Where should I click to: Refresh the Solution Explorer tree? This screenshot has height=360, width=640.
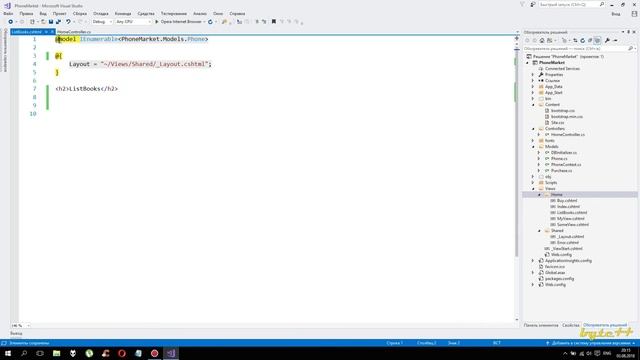(582, 40)
